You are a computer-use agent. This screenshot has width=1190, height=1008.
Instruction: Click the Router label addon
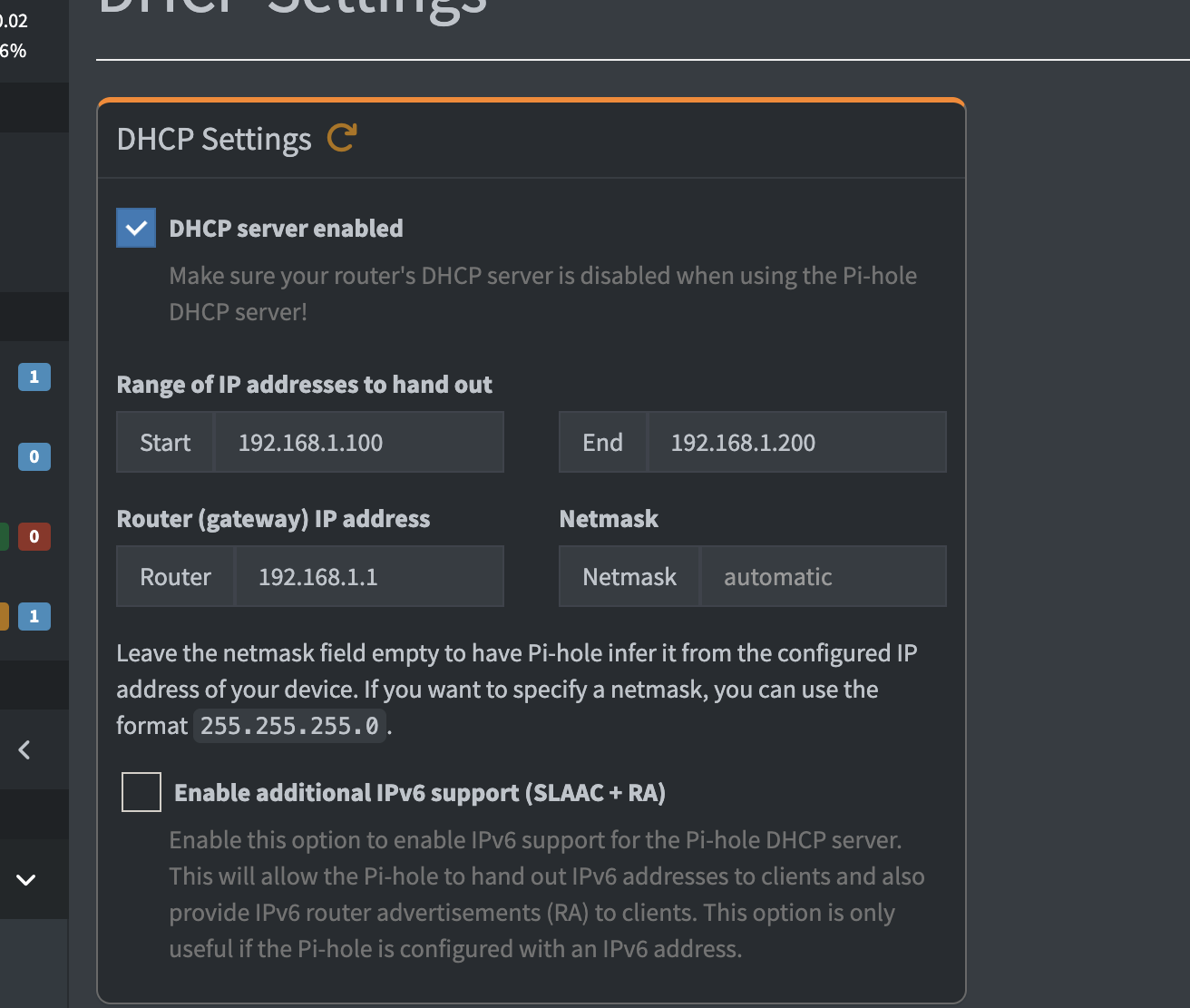[x=175, y=576]
